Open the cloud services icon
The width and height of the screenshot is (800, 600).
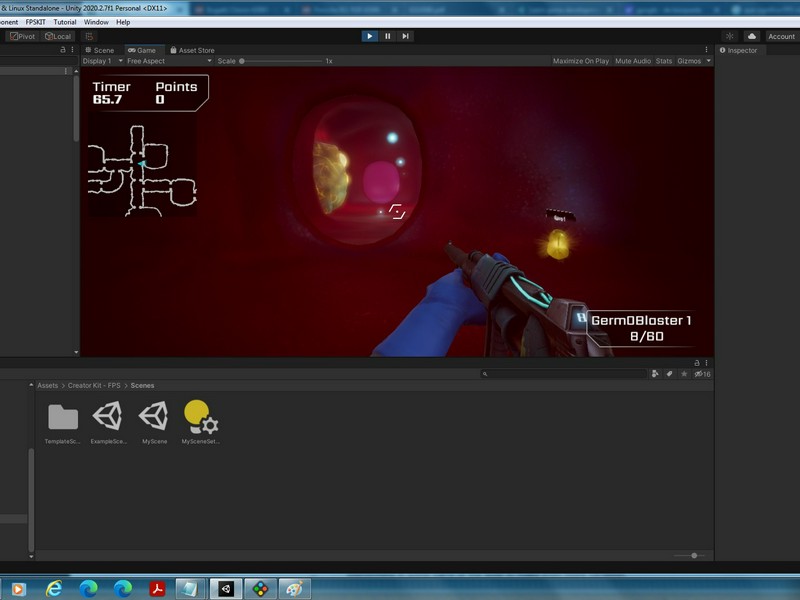pos(751,36)
